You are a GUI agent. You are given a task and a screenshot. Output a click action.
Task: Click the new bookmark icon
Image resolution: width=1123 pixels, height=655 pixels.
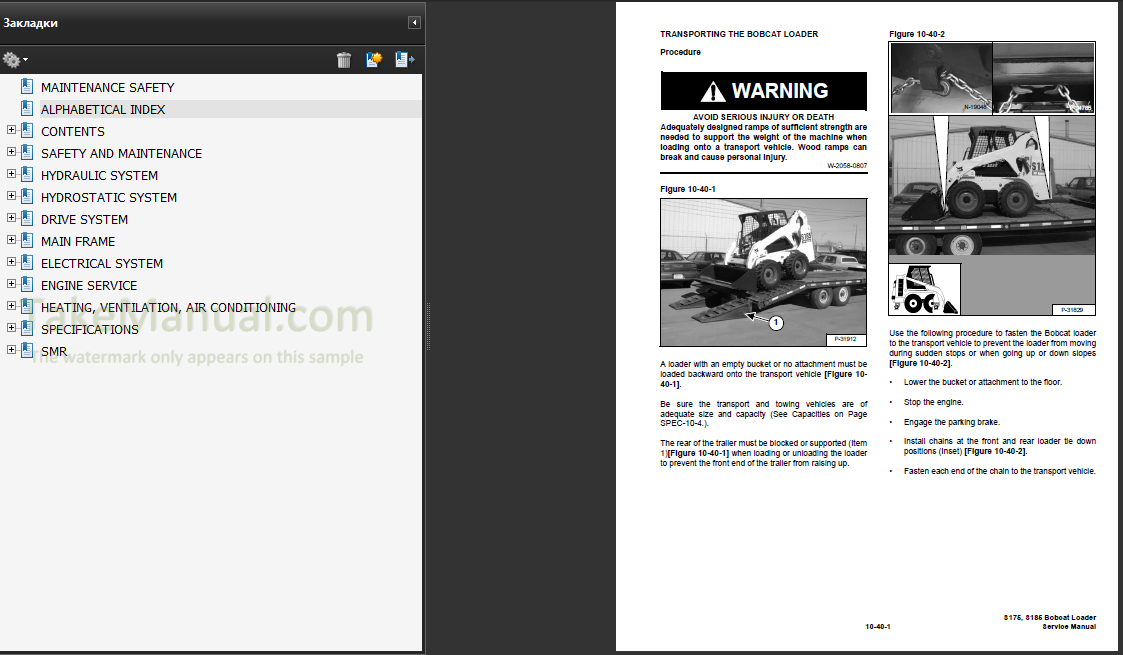(374, 60)
